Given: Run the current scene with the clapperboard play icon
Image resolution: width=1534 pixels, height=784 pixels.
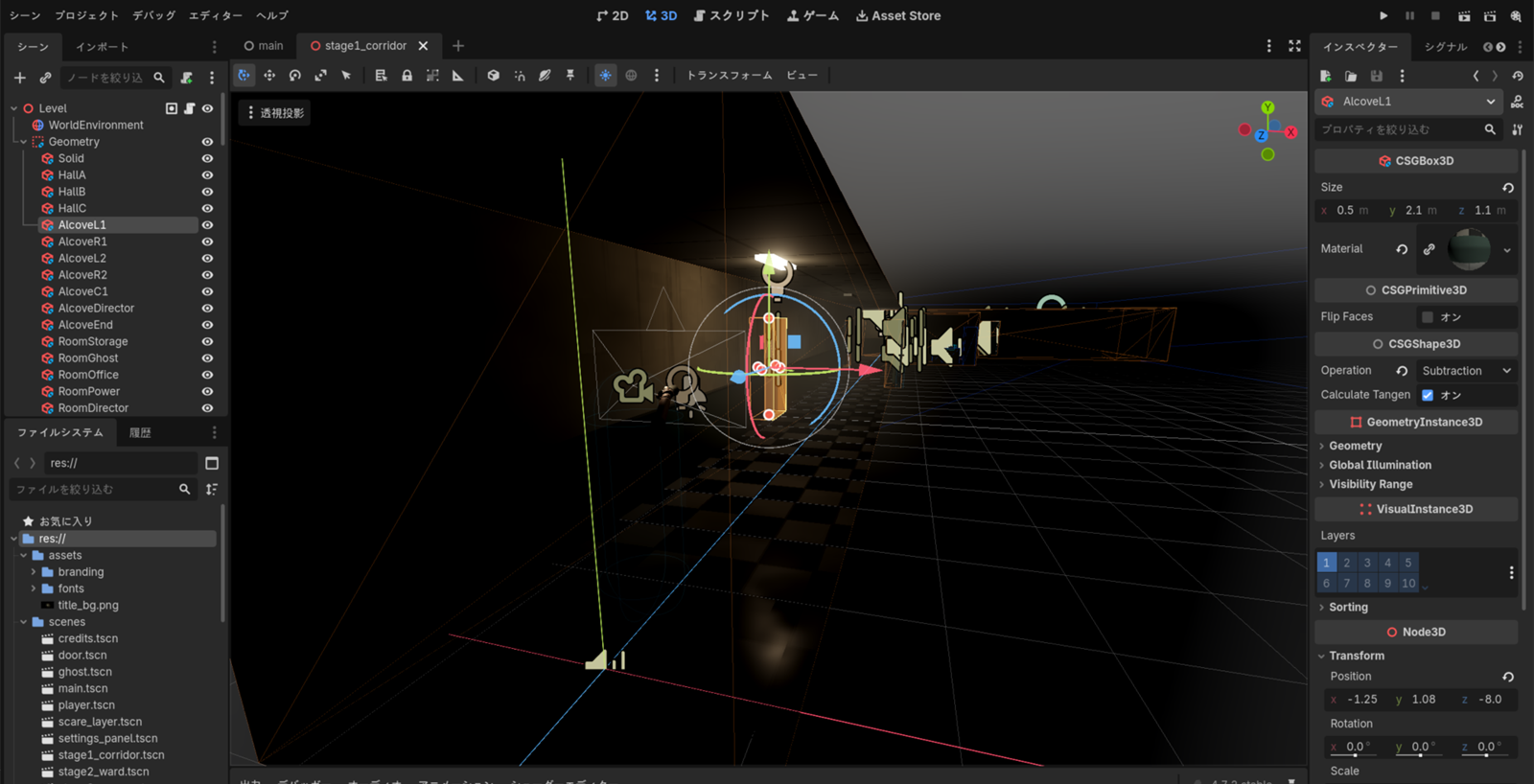Looking at the screenshot, I should [1464, 16].
